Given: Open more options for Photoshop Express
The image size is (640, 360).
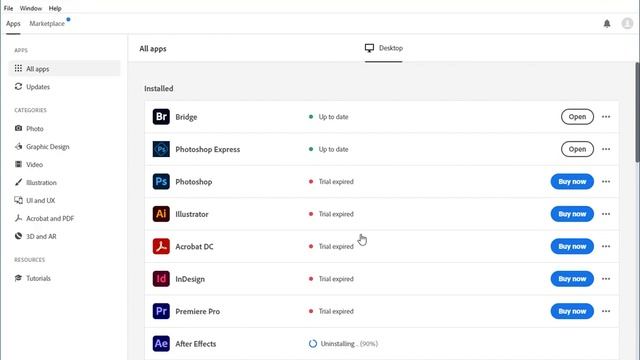Looking at the screenshot, I should 606,149.
